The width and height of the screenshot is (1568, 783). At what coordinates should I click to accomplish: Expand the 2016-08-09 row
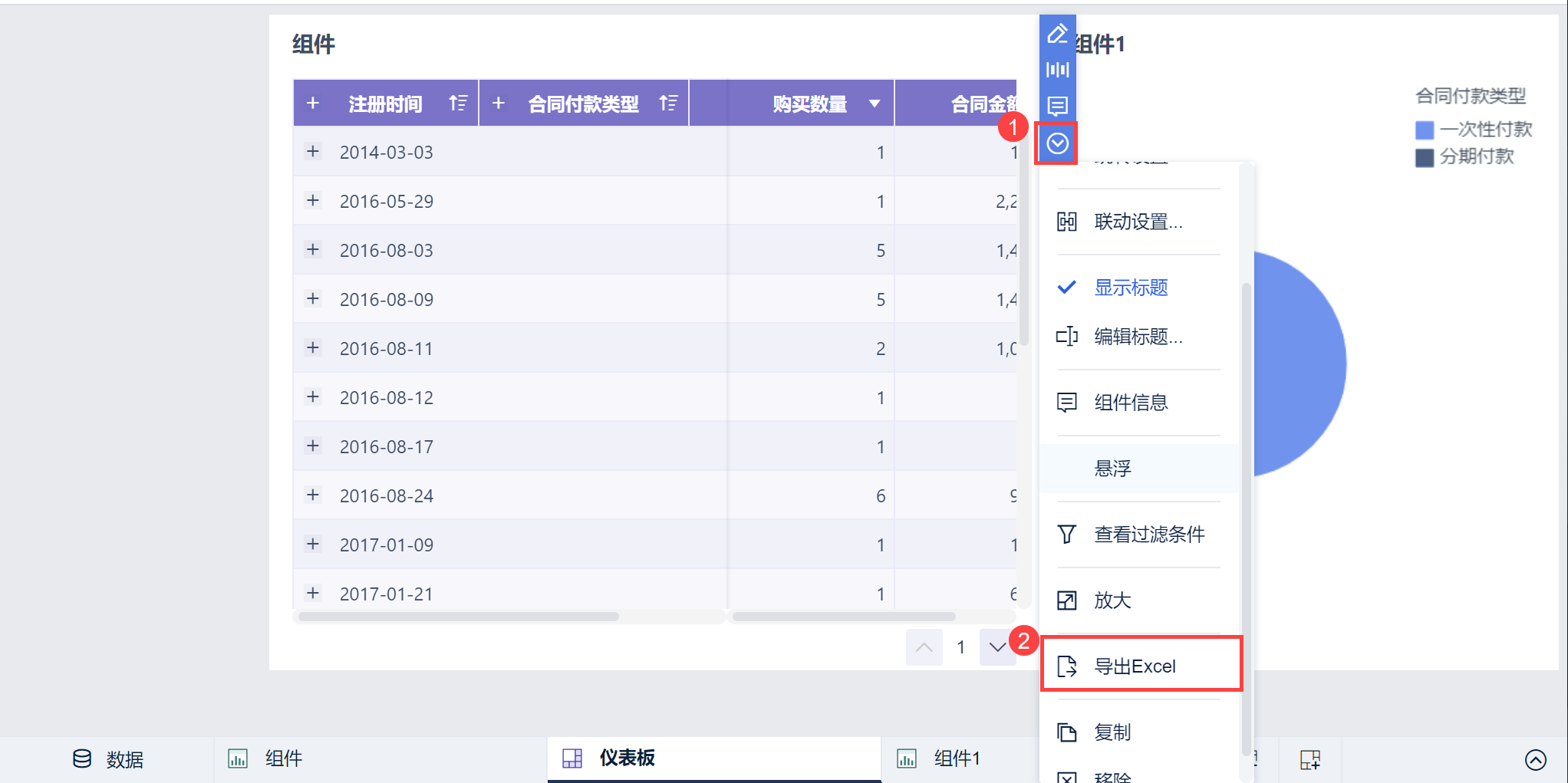click(313, 298)
